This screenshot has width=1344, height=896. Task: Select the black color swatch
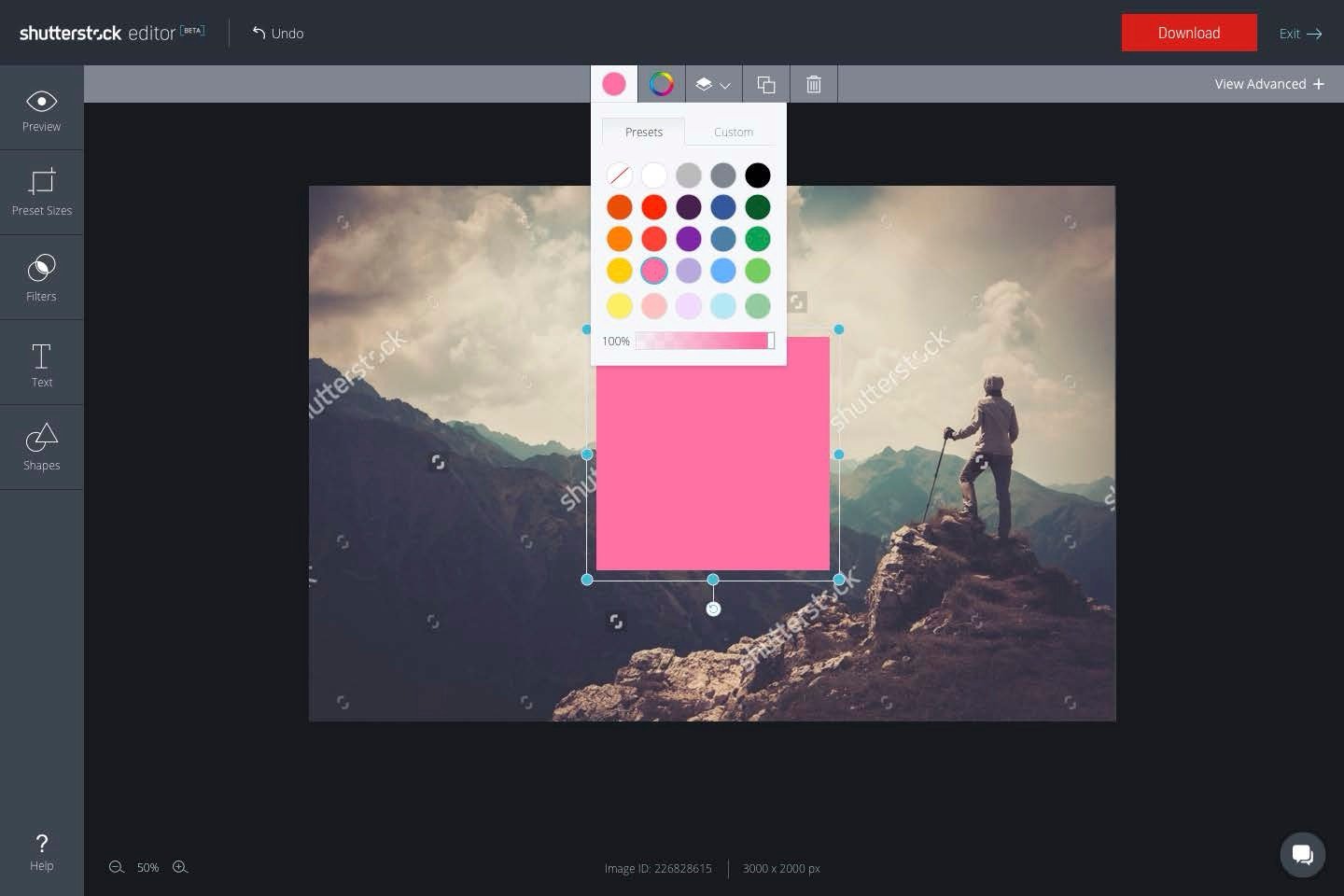click(x=758, y=175)
